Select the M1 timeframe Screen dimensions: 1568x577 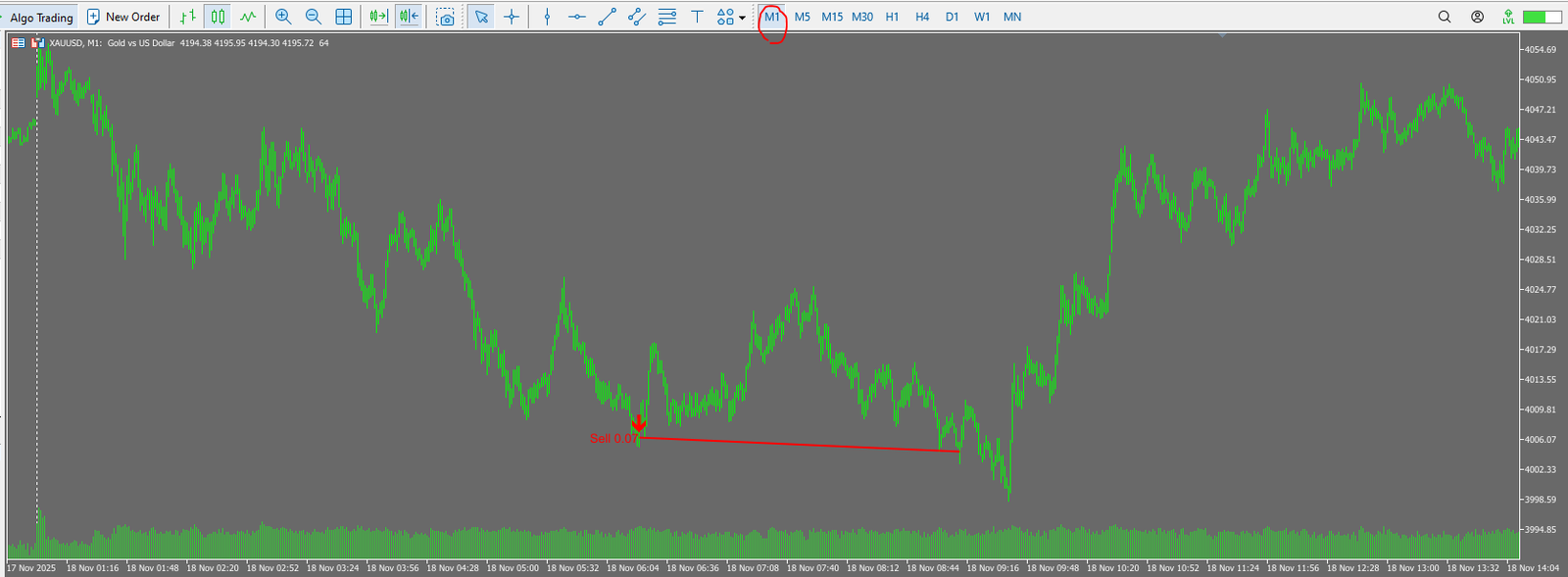772,17
